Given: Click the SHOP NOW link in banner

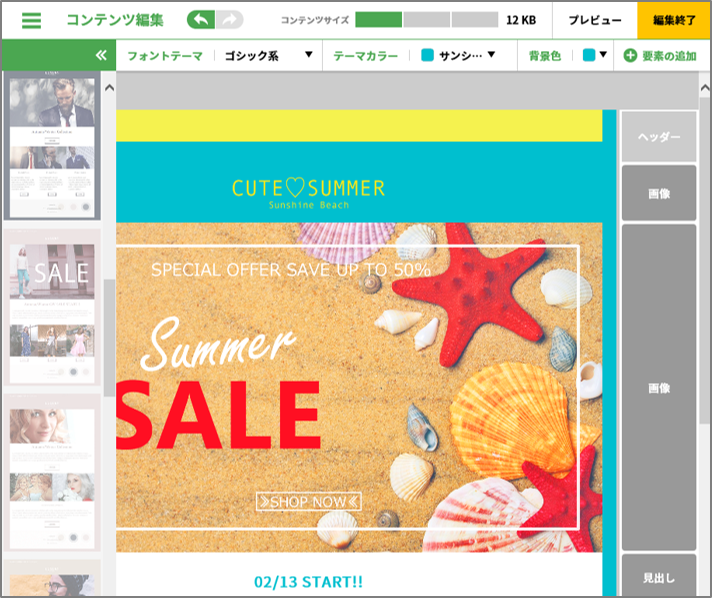Looking at the screenshot, I should pos(309,501).
